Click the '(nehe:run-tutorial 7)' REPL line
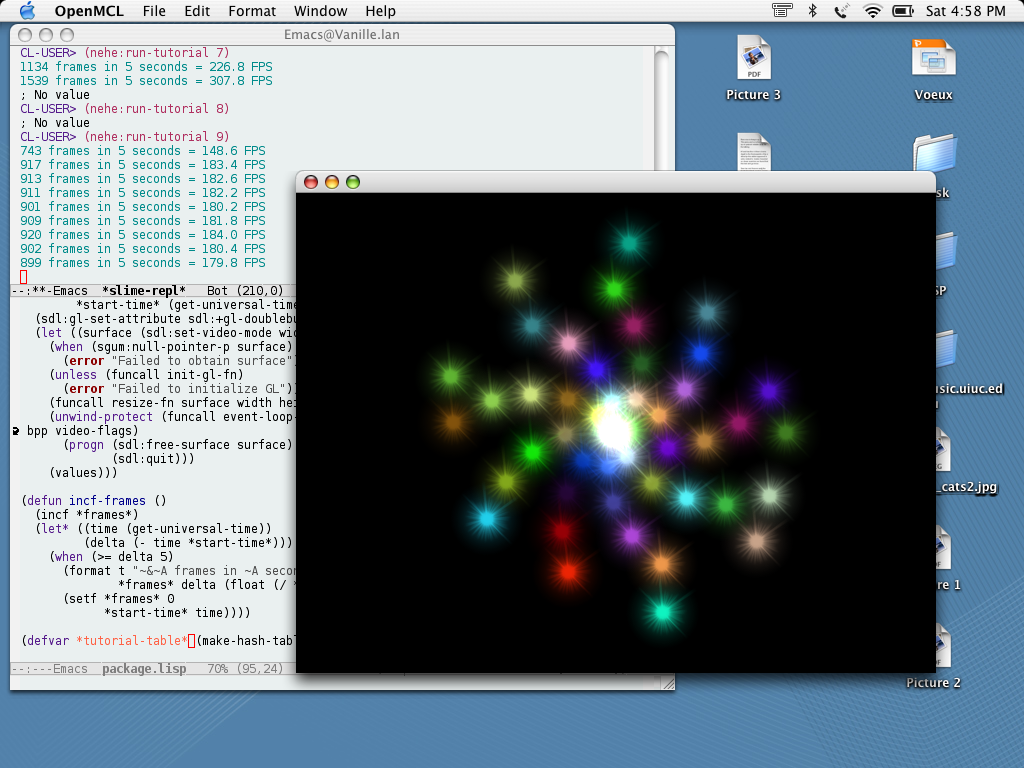 [x=157, y=52]
